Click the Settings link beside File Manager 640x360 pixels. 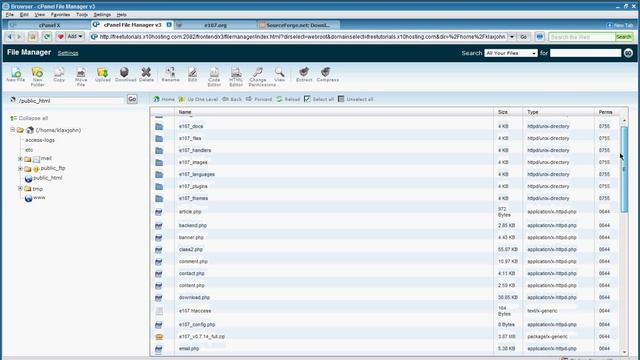[x=68, y=53]
